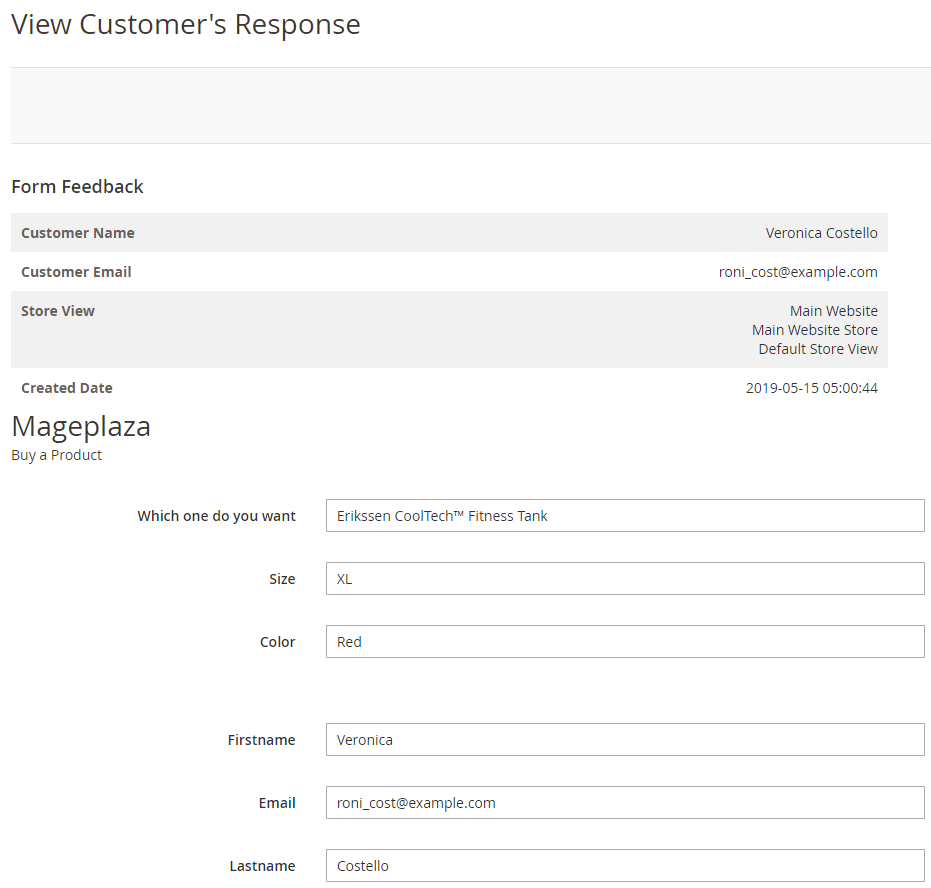The width and height of the screenshot is (931, 888).
Task: Click the "View Customer's Response" page title
Action: pos(186,25)
